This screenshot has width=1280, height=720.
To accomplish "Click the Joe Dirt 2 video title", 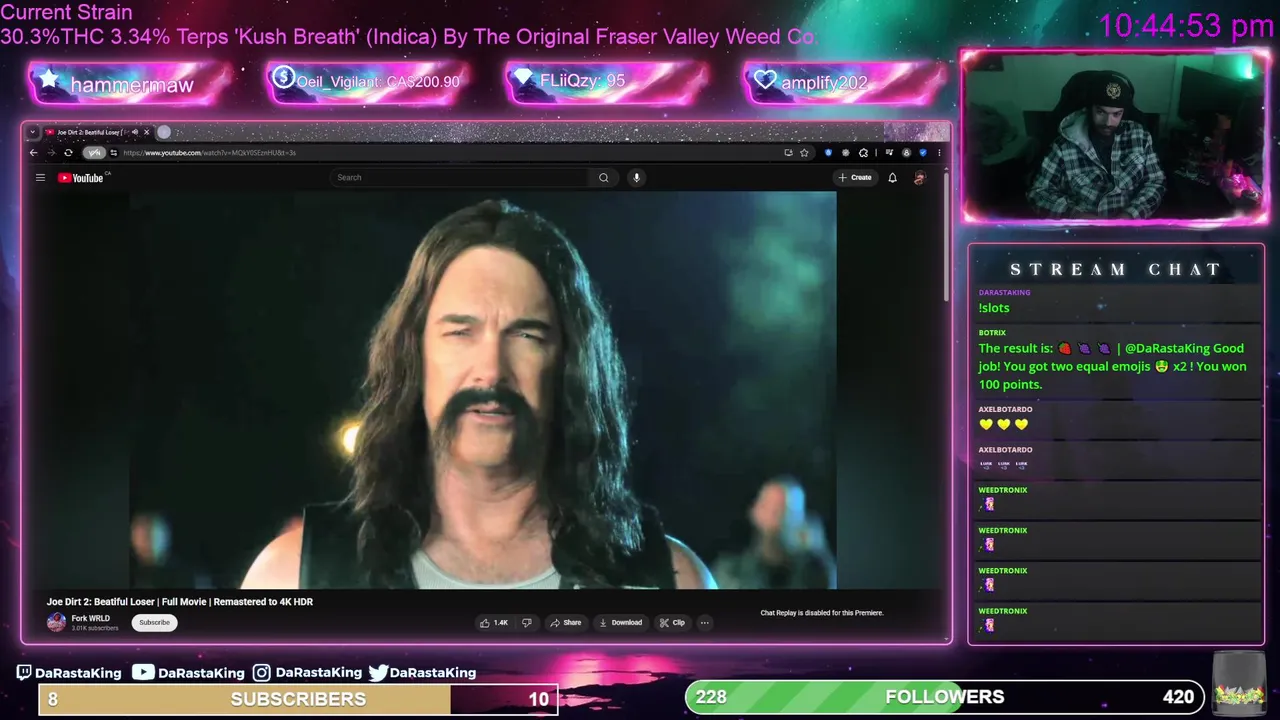I will pyautogui.click(x=180, y=602).
